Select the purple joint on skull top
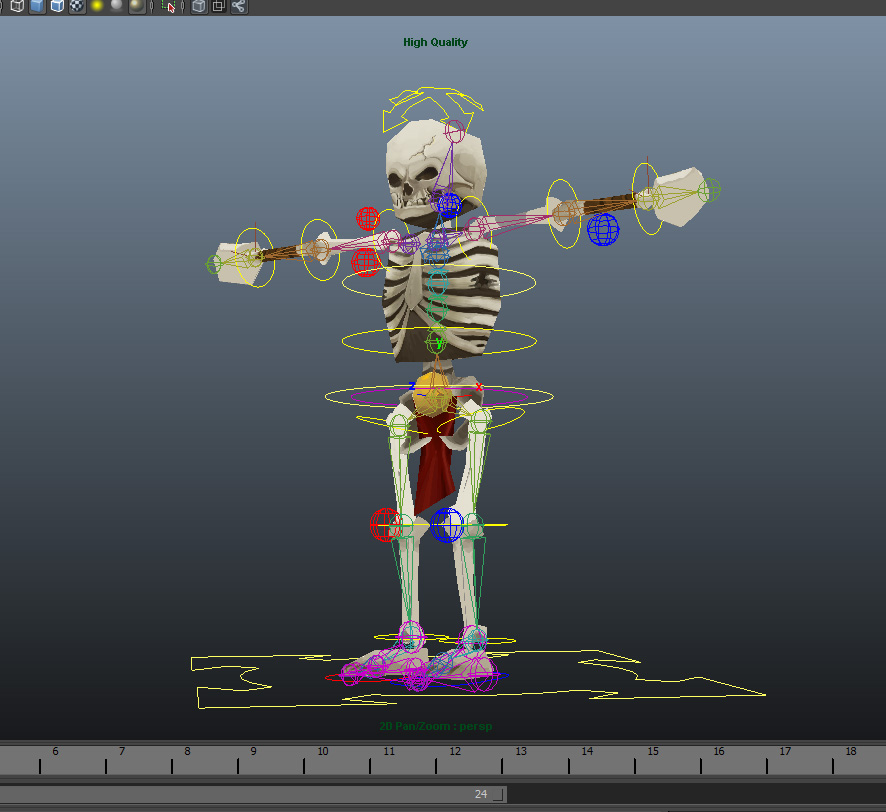Viewport: 886px width, 812px height. 454,131
